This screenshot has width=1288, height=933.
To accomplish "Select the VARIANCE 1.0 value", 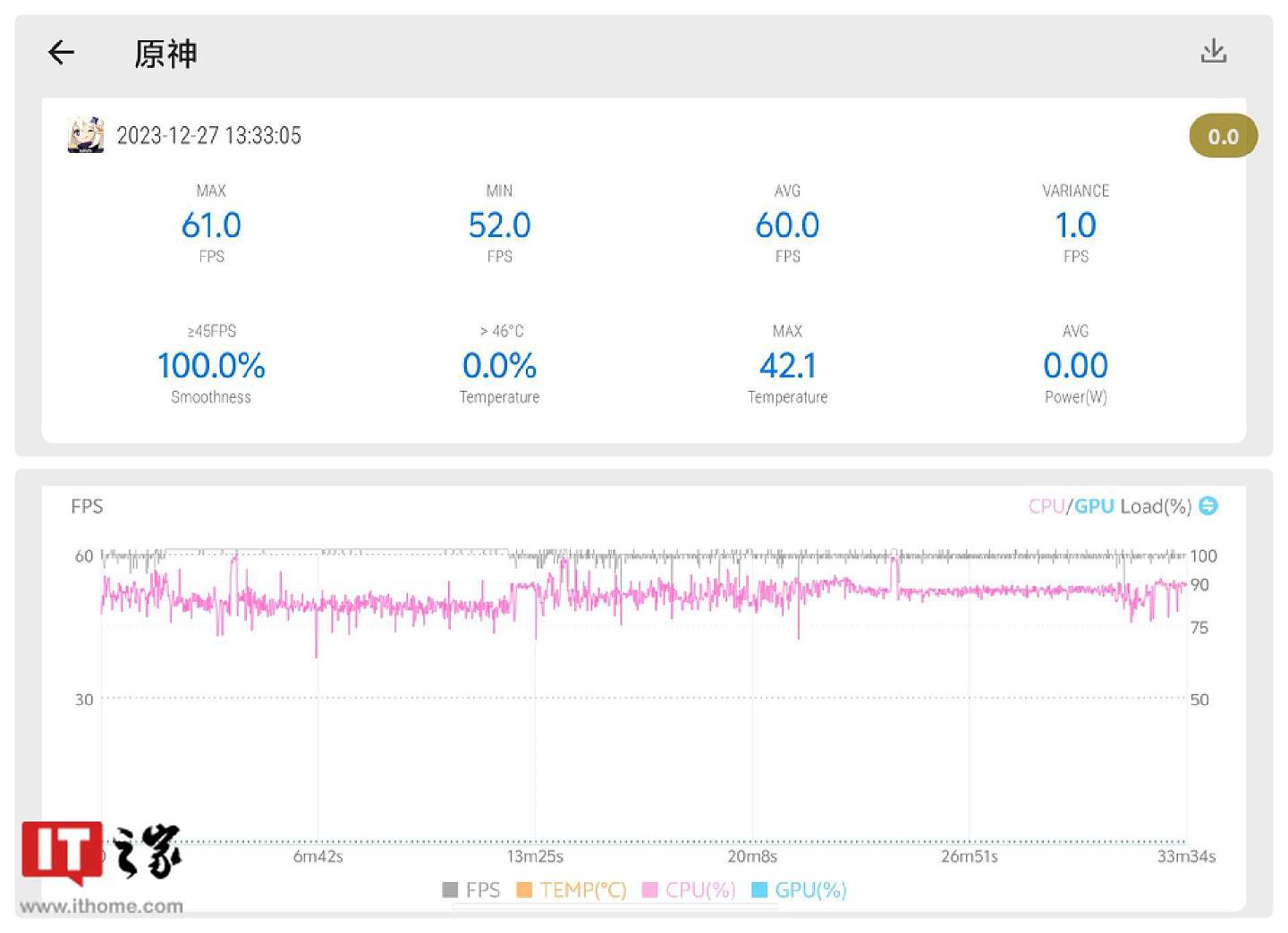I will coord(1075,225).
